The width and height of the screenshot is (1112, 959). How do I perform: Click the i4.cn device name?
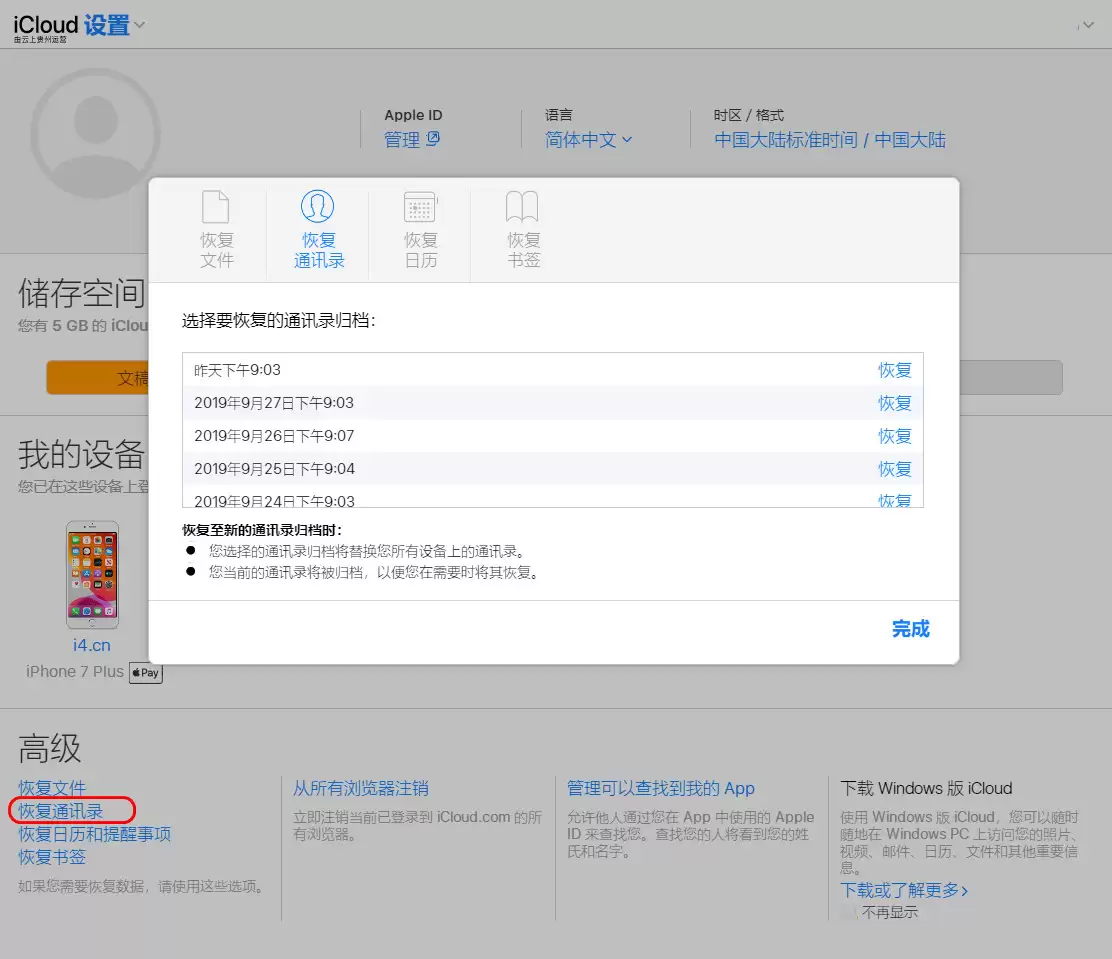click(91, 645)
